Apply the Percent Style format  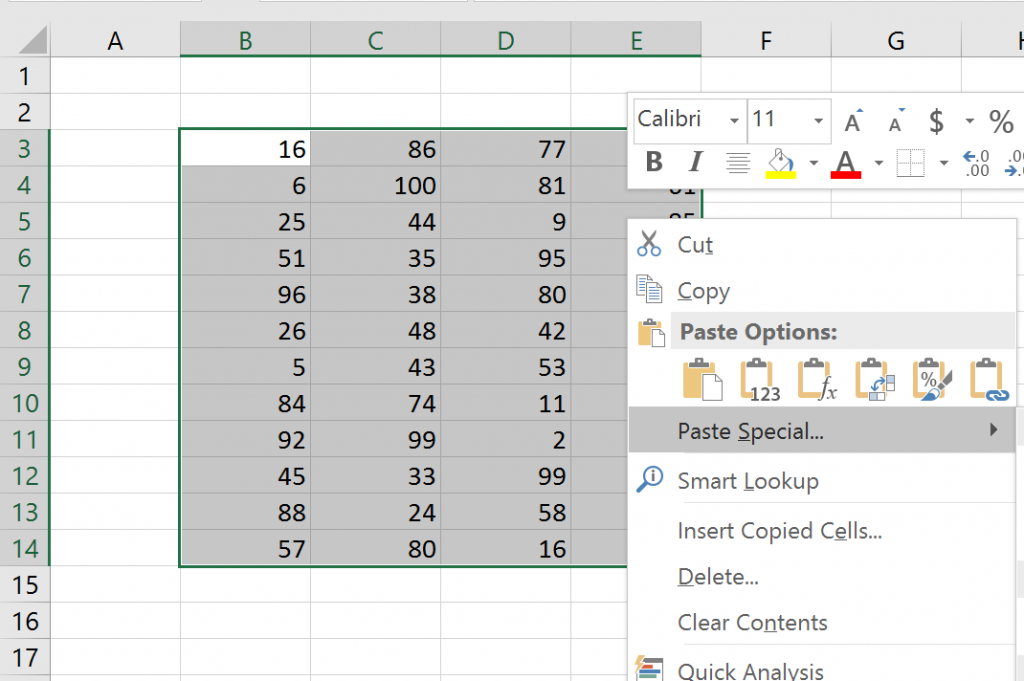tap(1001, 121)
